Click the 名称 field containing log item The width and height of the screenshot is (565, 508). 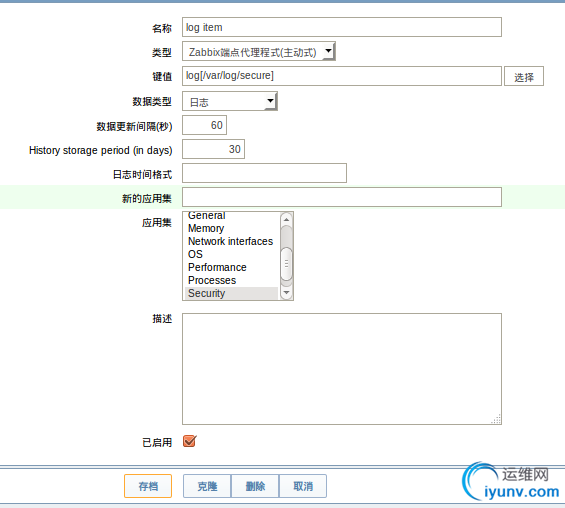point(342,27)
